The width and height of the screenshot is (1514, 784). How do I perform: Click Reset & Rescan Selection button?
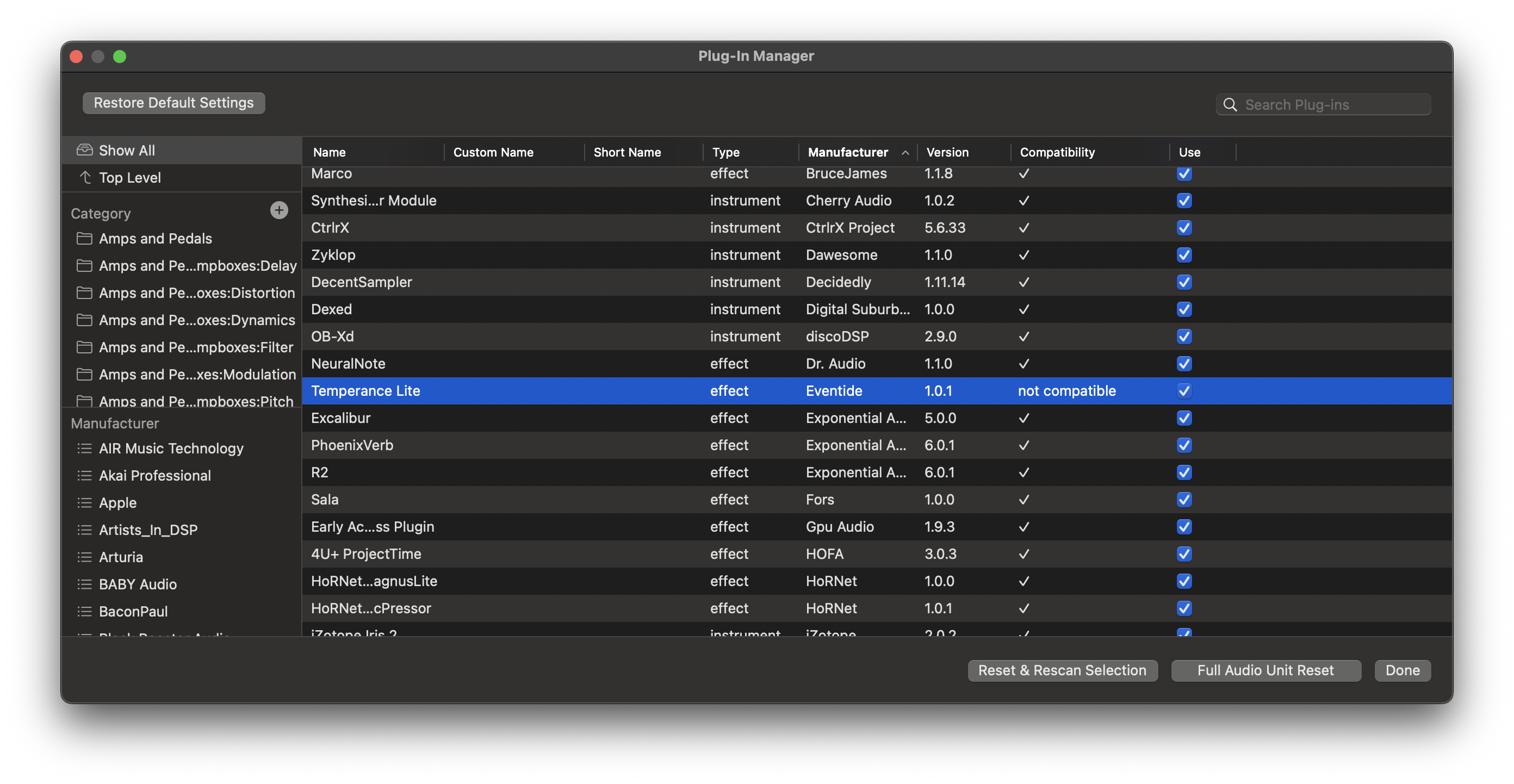coord(1062,670)
